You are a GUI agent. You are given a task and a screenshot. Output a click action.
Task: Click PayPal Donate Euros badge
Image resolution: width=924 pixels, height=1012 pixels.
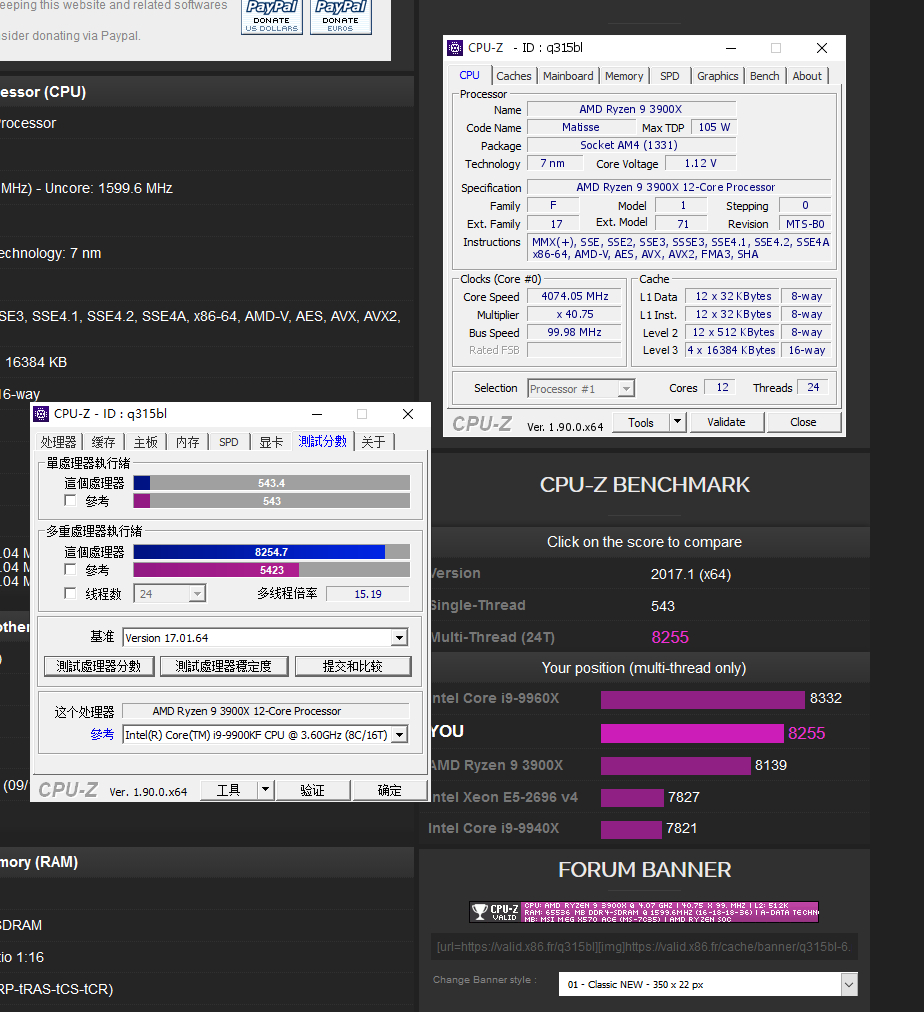click(341, 17)
